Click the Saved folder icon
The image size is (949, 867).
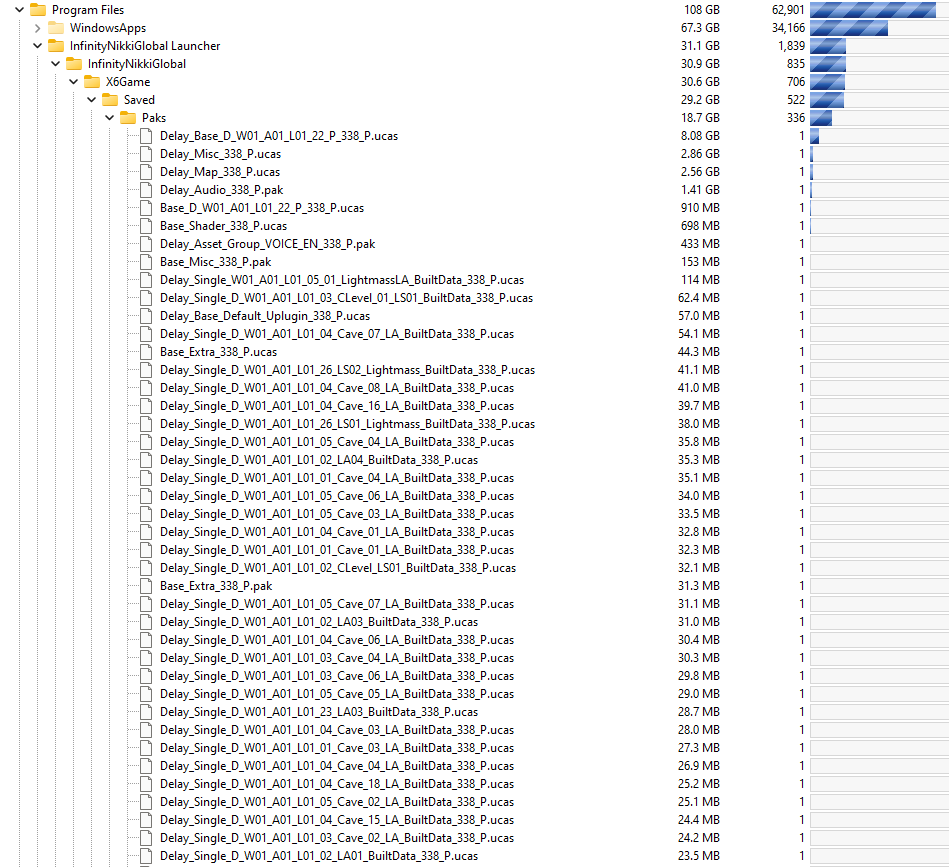coord(110,100)
